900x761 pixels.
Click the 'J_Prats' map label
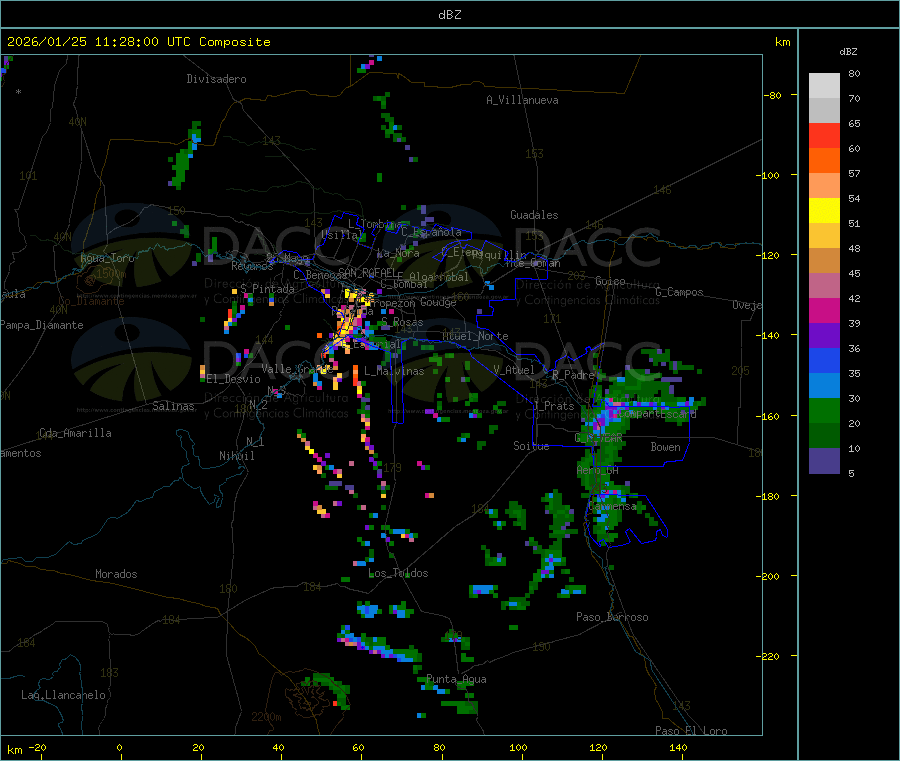(553, 406)
